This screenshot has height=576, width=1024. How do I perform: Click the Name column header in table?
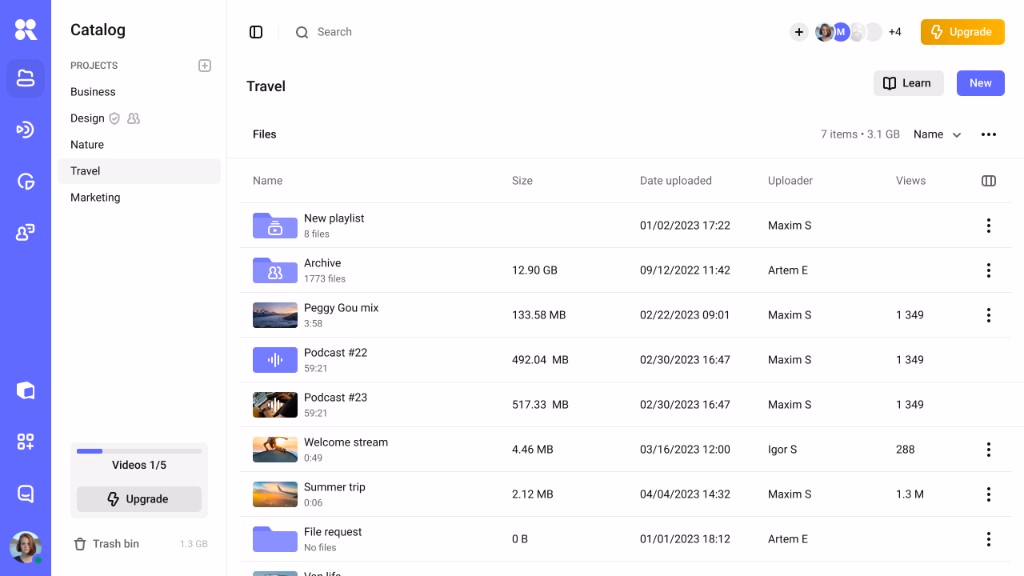coord(268,181)
